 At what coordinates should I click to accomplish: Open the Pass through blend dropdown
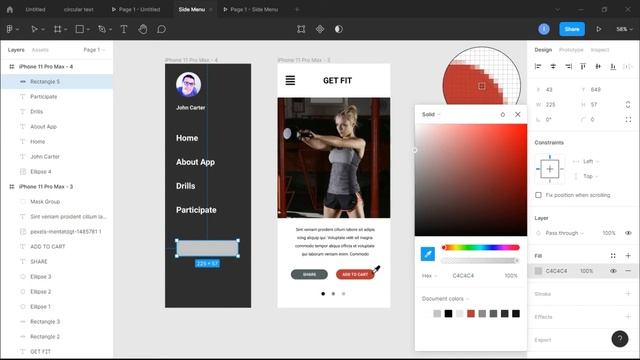564,233
